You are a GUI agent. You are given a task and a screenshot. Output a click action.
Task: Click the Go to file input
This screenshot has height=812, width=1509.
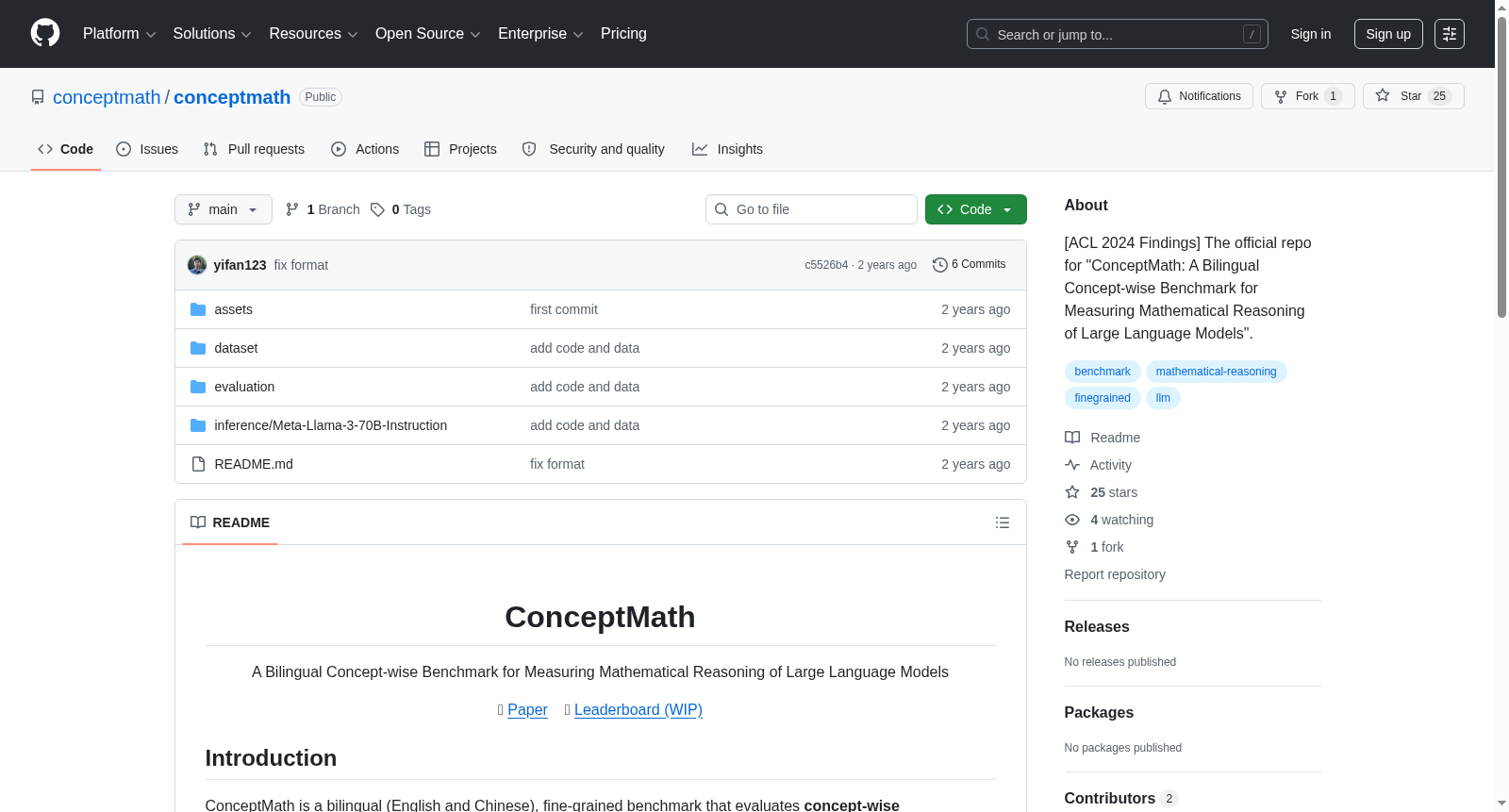(811, 209)
